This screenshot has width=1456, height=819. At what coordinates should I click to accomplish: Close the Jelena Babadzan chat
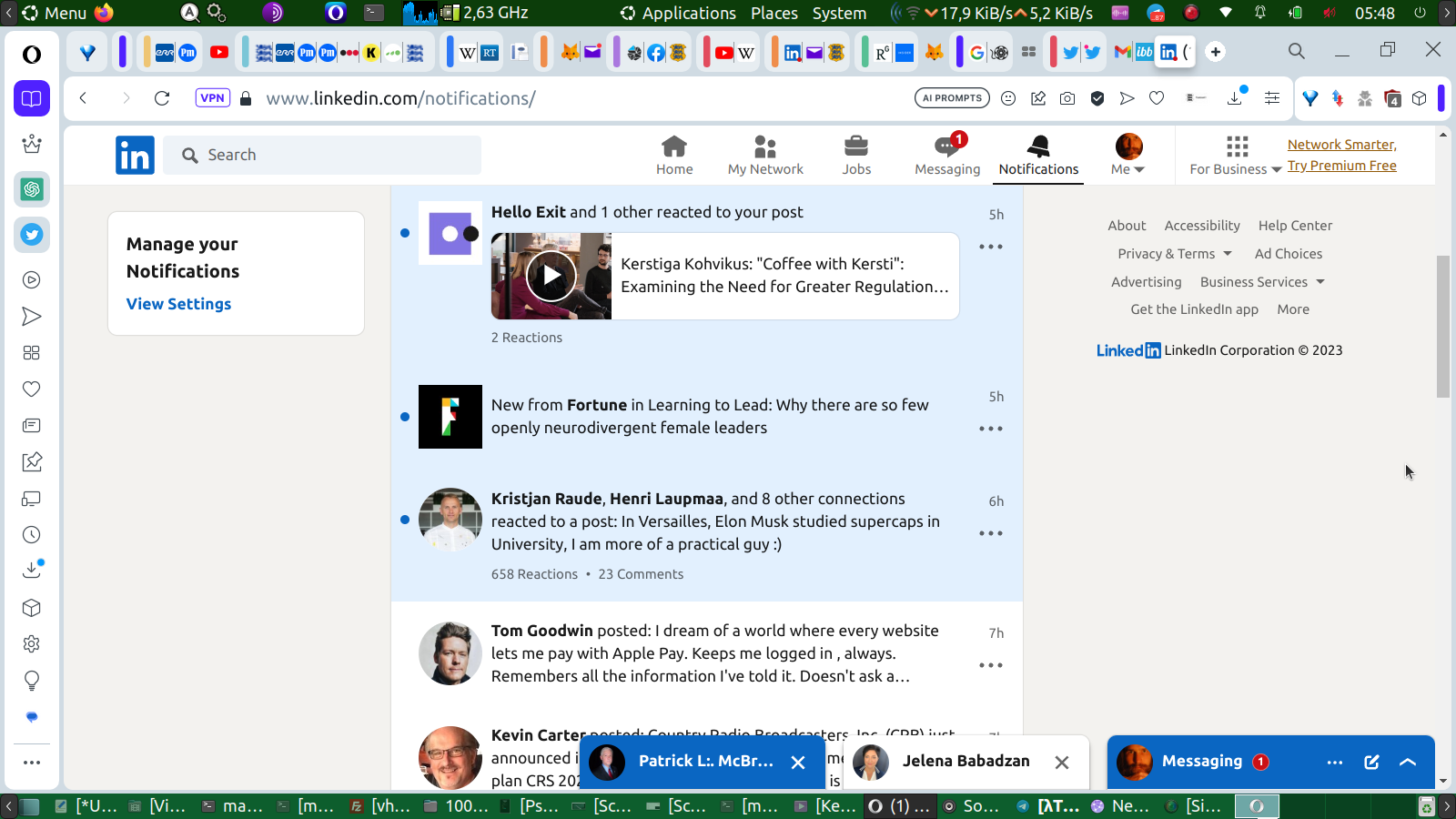pyautogui.click(x=1062, y=763)
